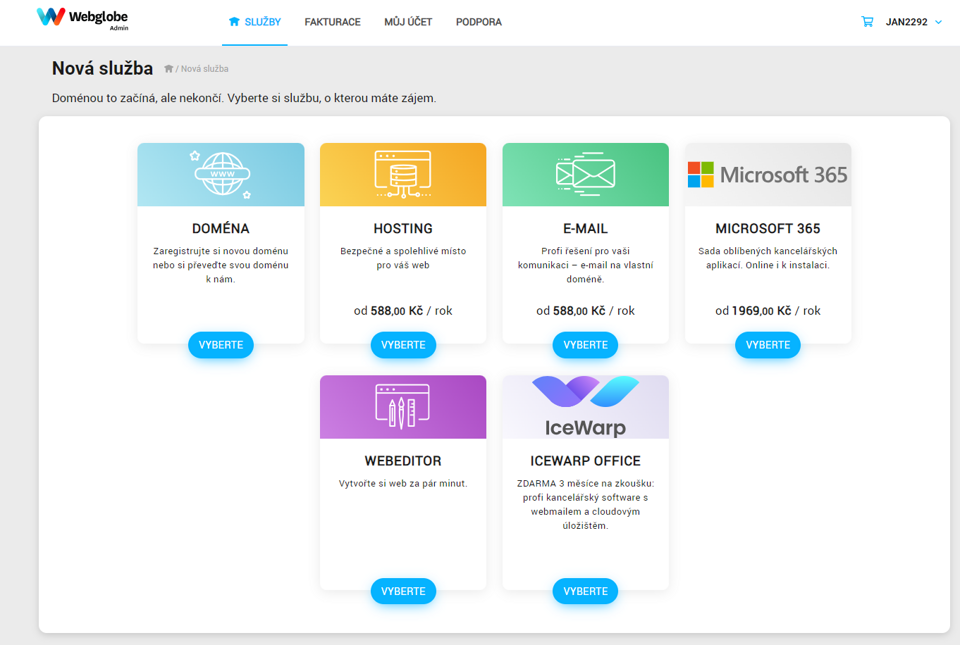Open the Podpora menu item
The width and height of the screenshot is (960, 645).
(479, 22)
